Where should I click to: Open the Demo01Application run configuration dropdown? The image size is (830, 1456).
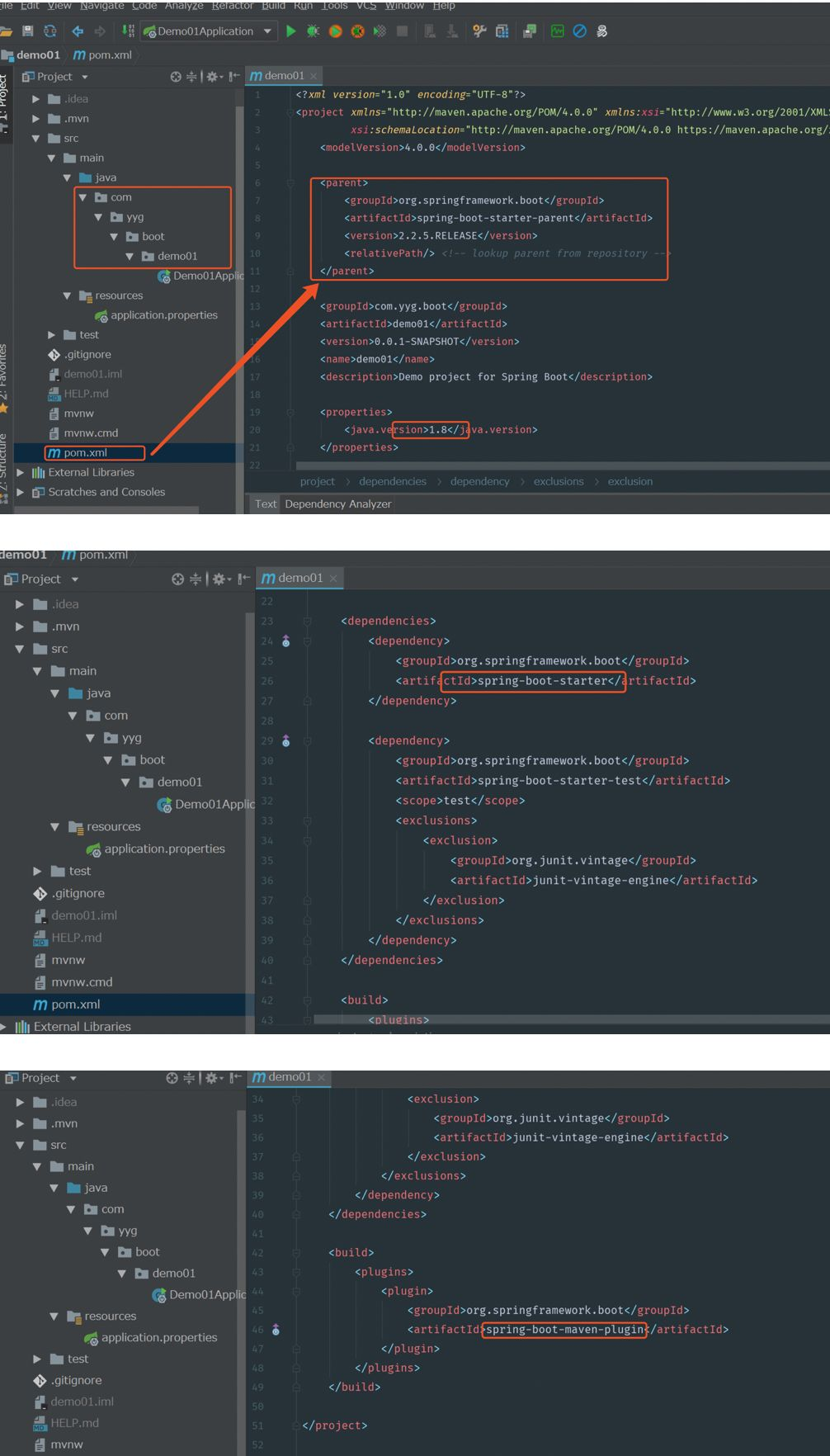(267, 31)
